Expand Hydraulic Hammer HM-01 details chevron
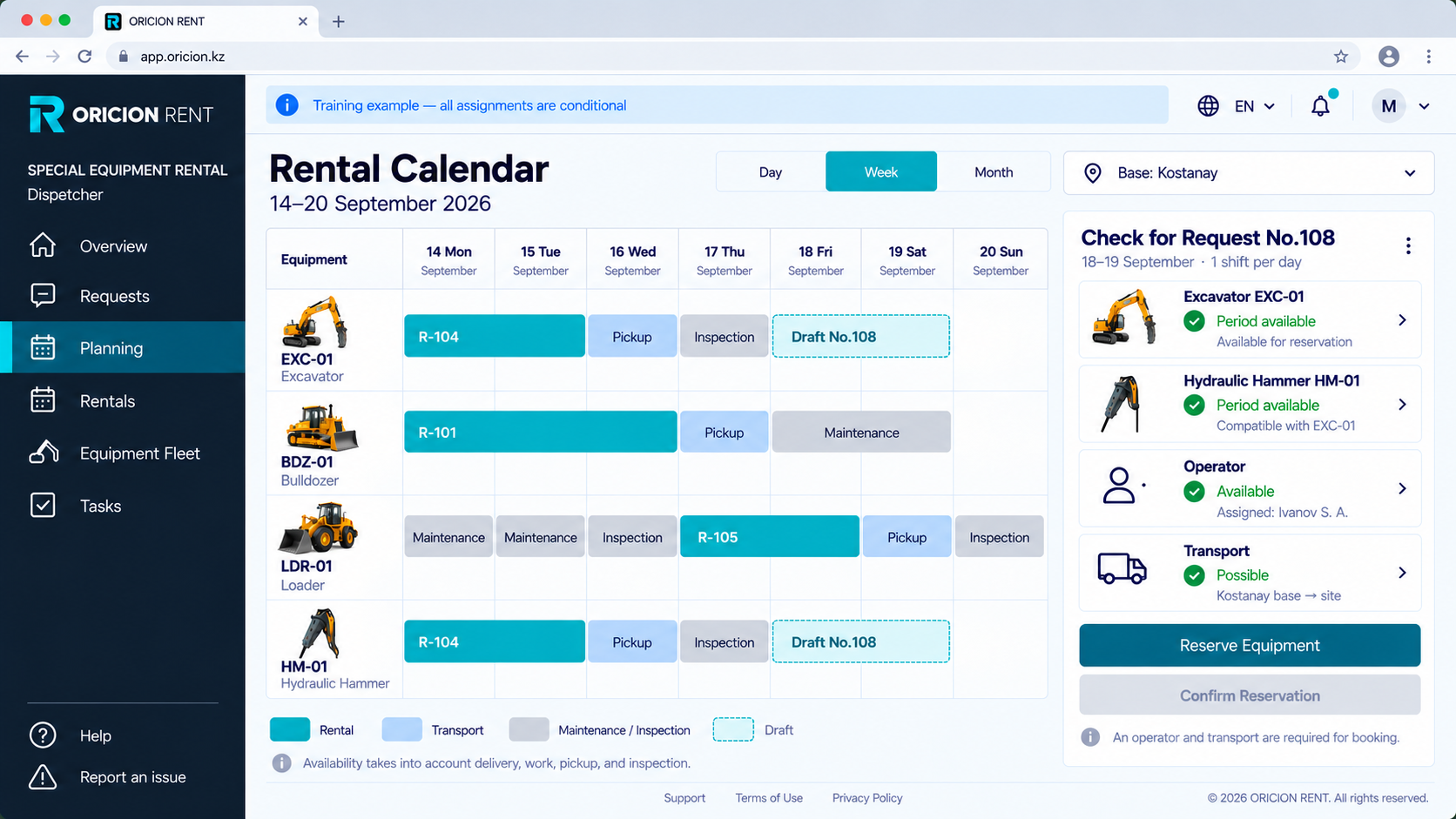The width and height of the screenshot is (1456, 819). [x=1402, y=405]
